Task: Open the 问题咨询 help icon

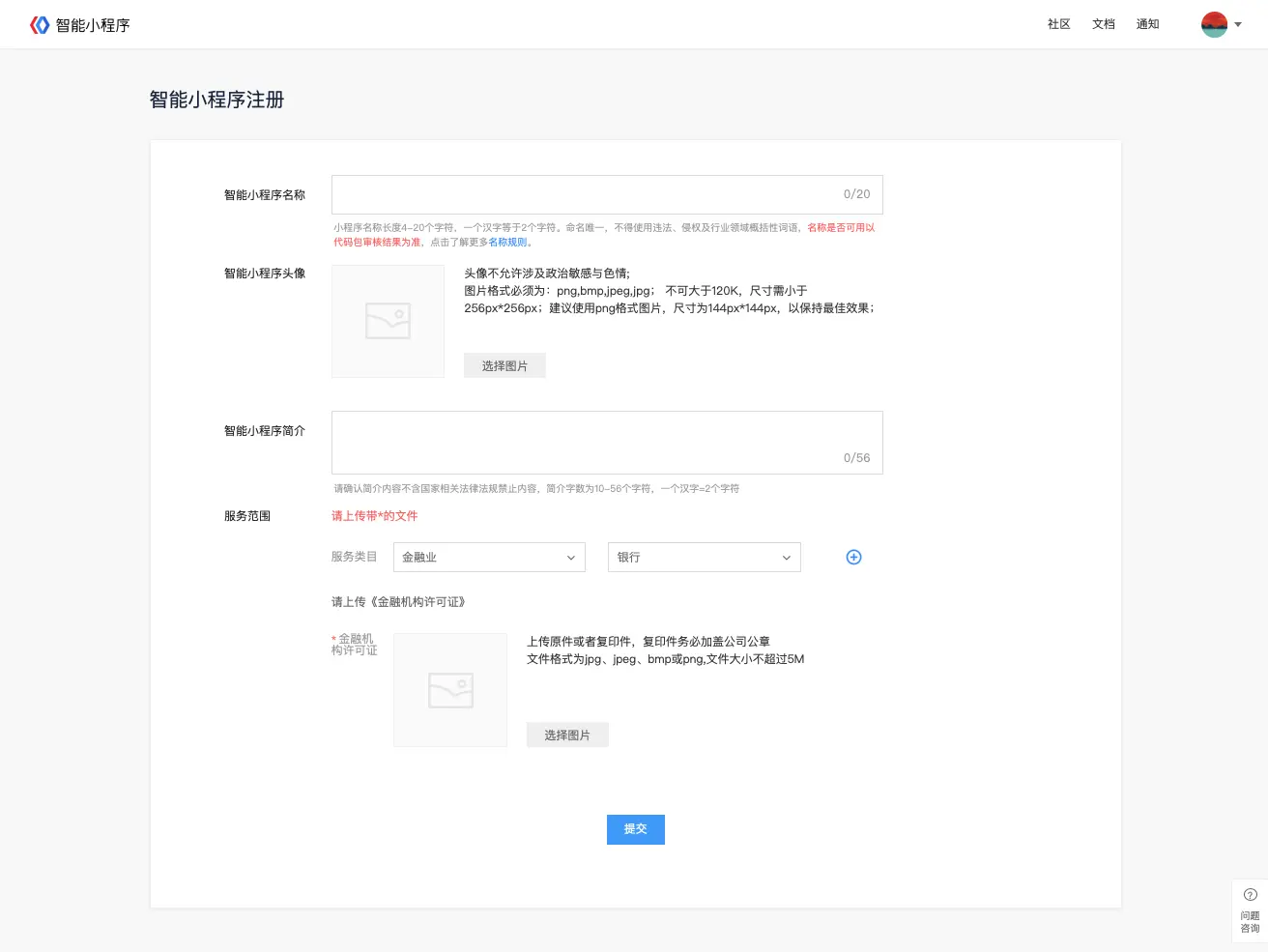Action: (1250, 895)
